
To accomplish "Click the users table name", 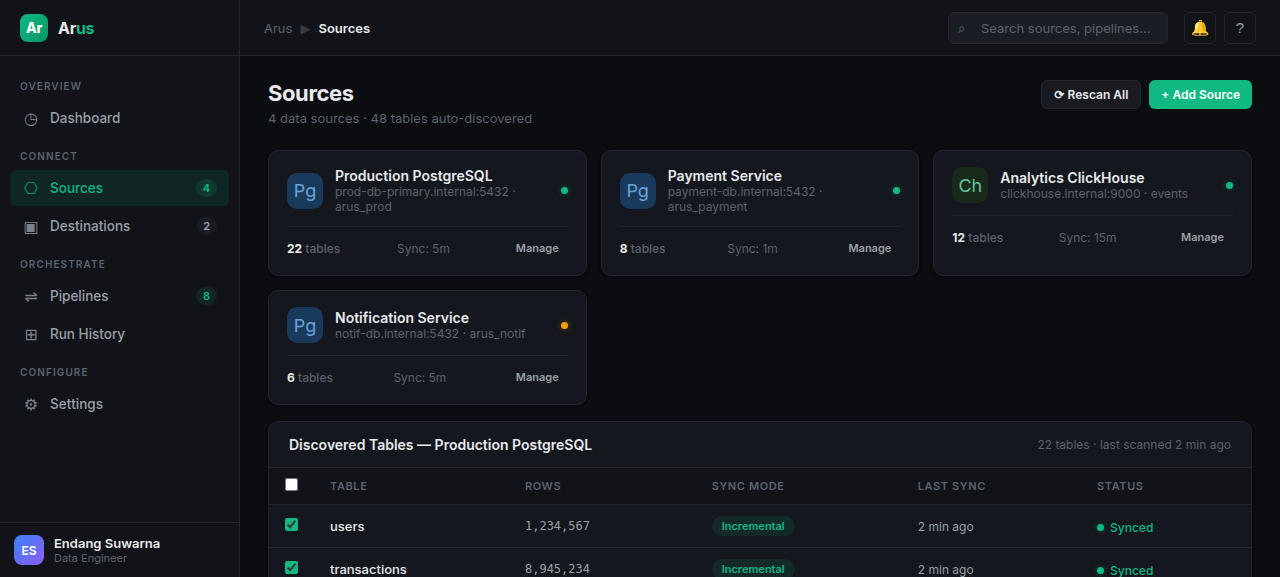I will (347, 527).
